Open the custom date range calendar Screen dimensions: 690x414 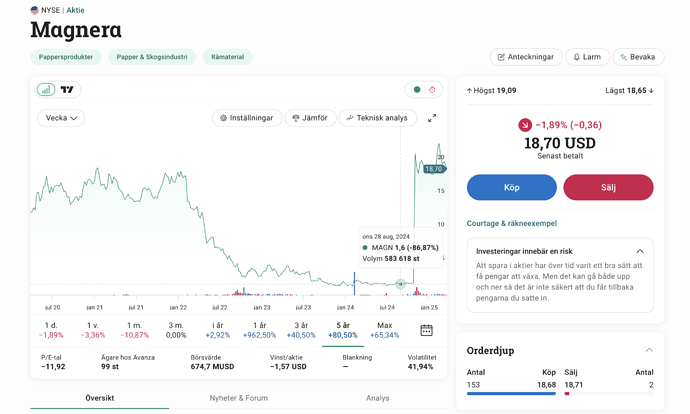click(x=426, y=330)
